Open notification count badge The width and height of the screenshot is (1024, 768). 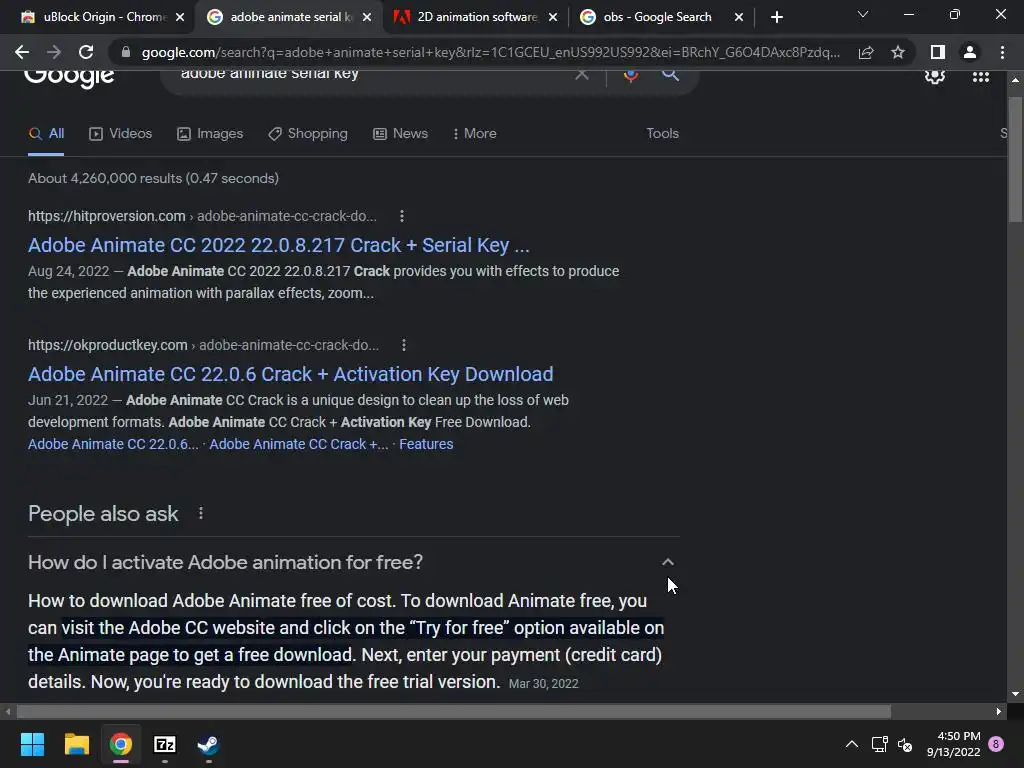point(996,744)
